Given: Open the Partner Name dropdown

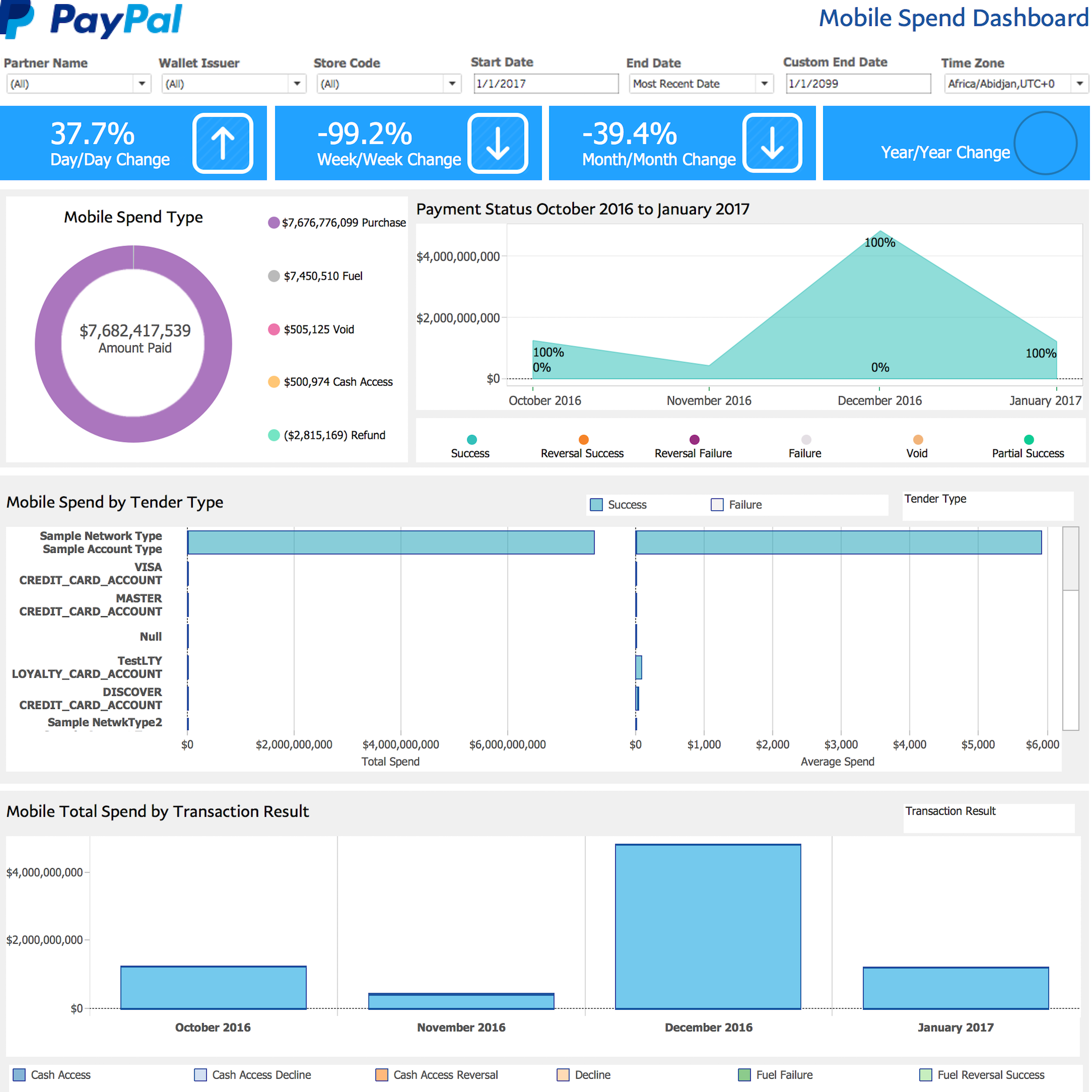Looking at the screenshot, I should point(142,84).
